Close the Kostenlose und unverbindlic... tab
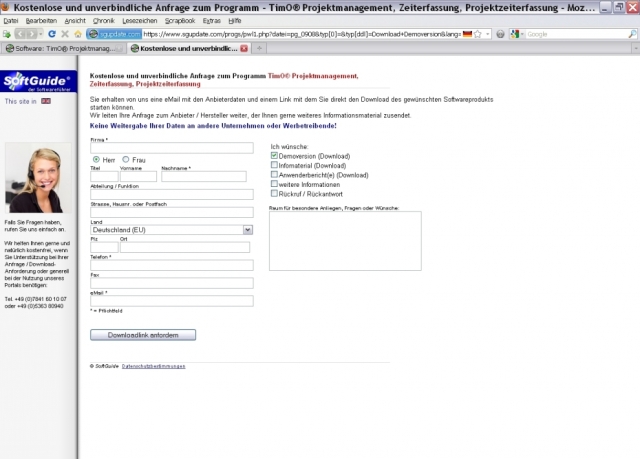The width and height of the screenshot is (640, 459). pyautogui.click(x=244, y=49)
